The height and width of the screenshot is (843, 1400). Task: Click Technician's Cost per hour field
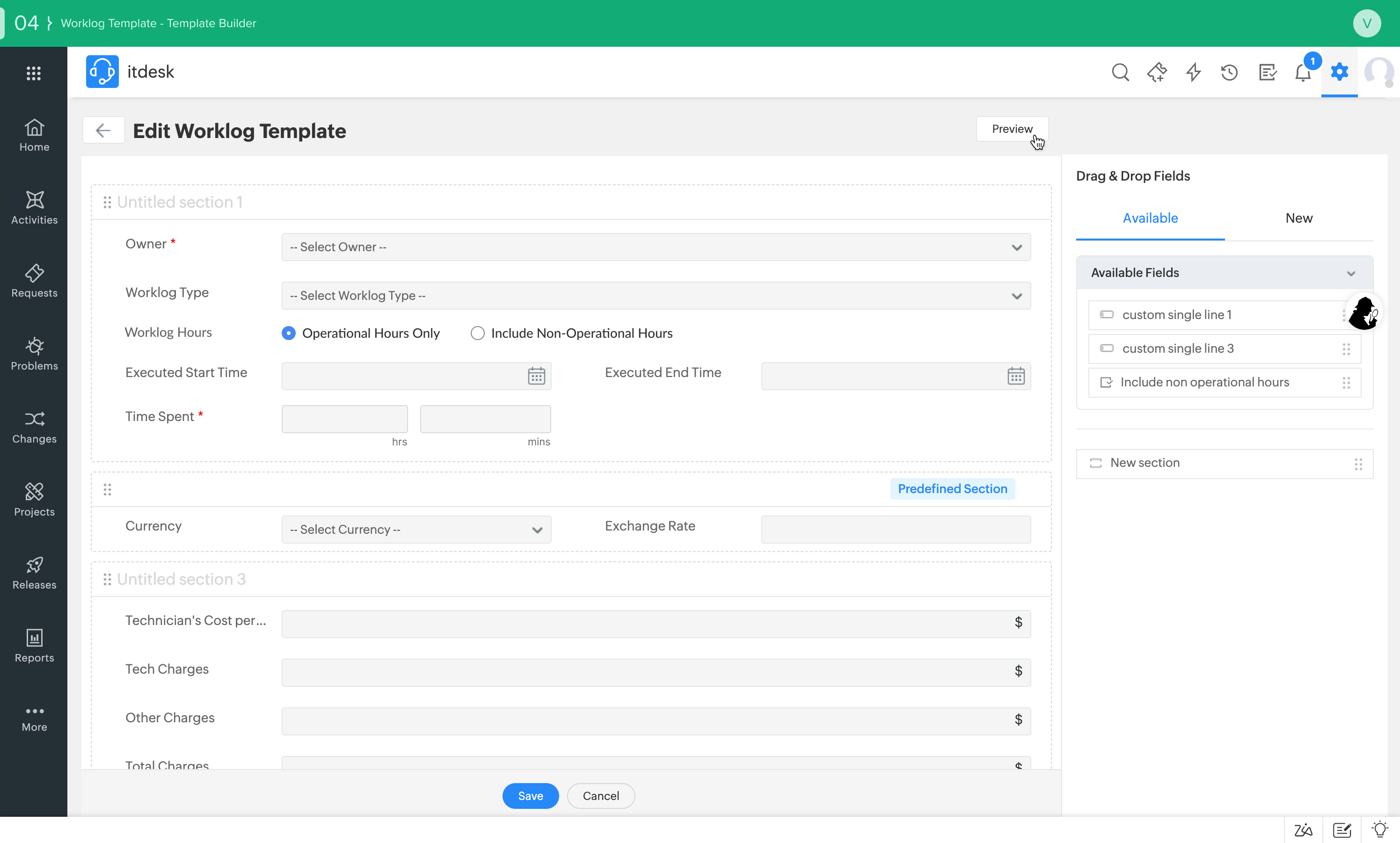[656, 624]
